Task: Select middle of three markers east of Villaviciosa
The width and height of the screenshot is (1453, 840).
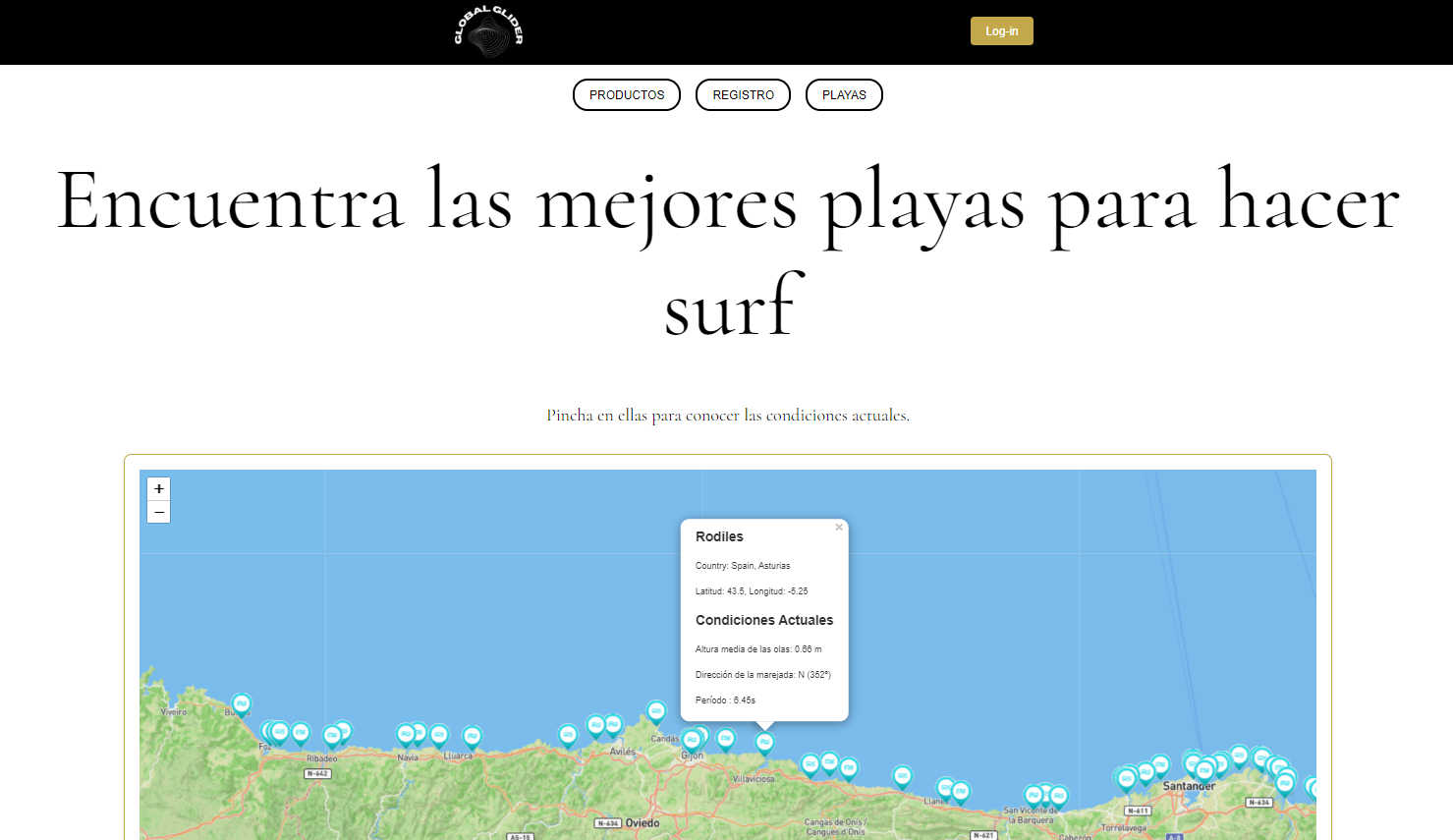Action: (830, 762)
